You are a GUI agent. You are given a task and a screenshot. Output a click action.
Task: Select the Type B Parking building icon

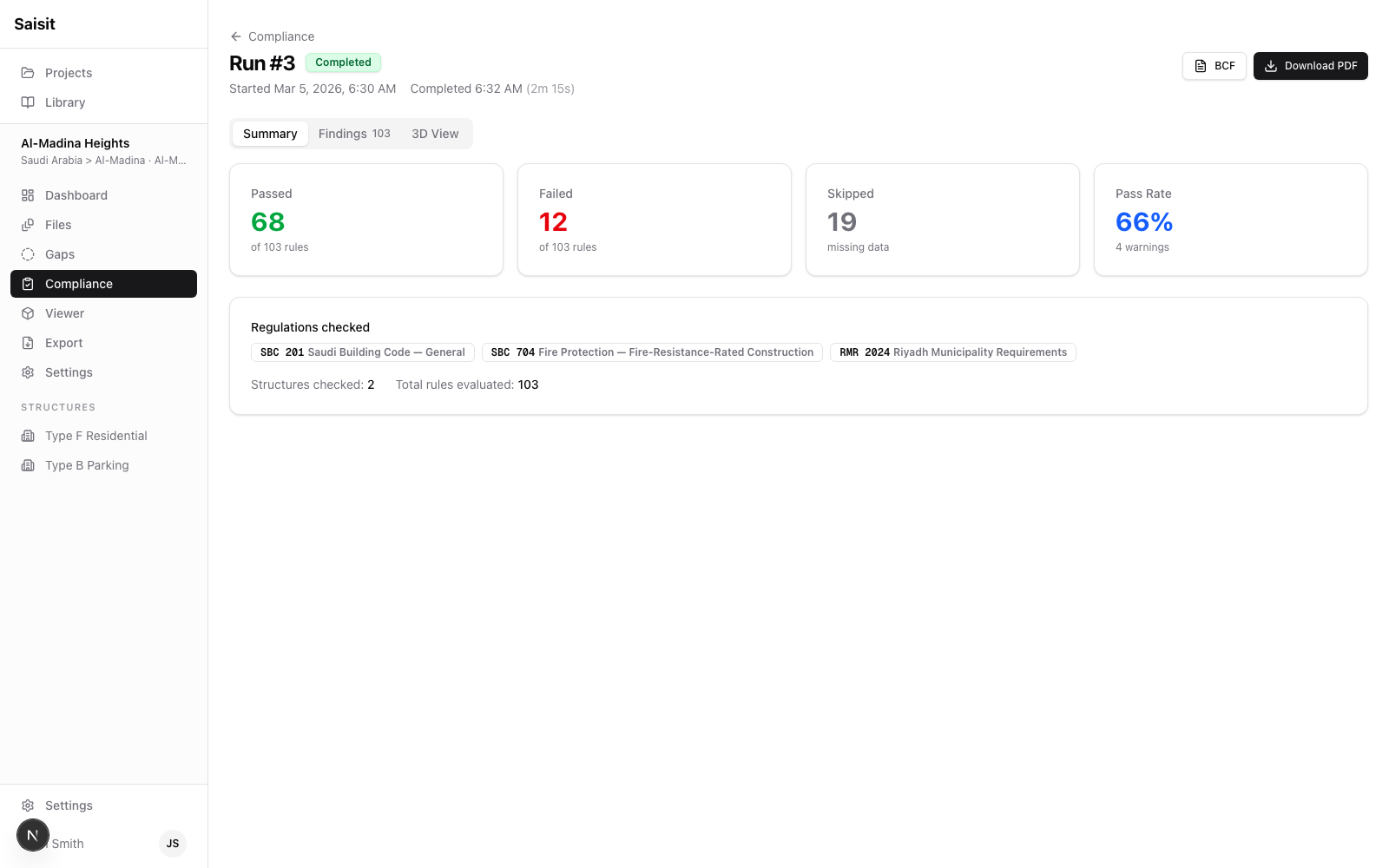coord(28,465)
